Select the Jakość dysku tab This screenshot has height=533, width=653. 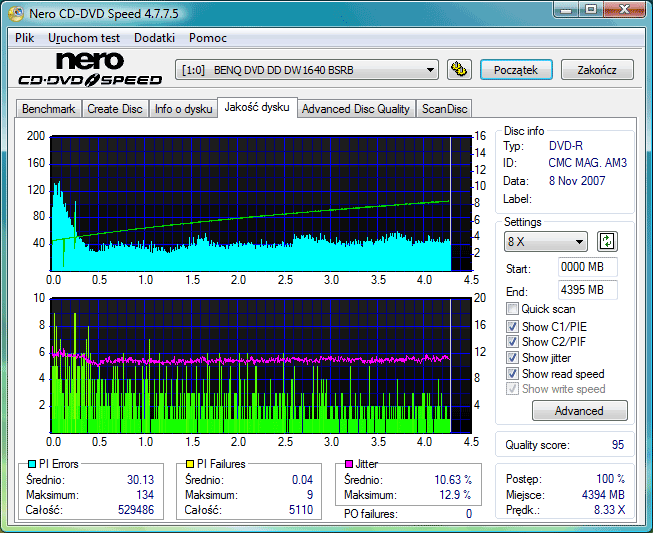point(257,107)
